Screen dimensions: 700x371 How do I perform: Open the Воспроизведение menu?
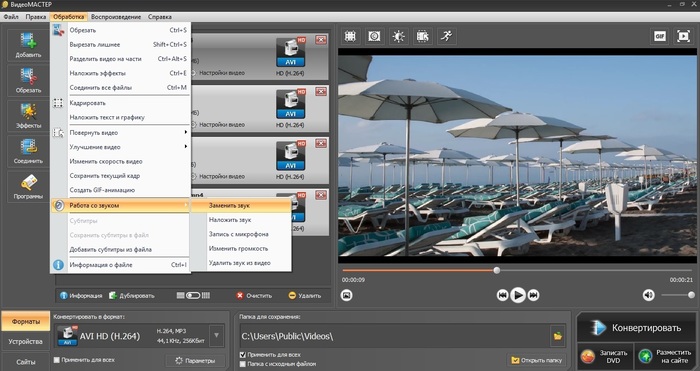click(x=116, y=17)
